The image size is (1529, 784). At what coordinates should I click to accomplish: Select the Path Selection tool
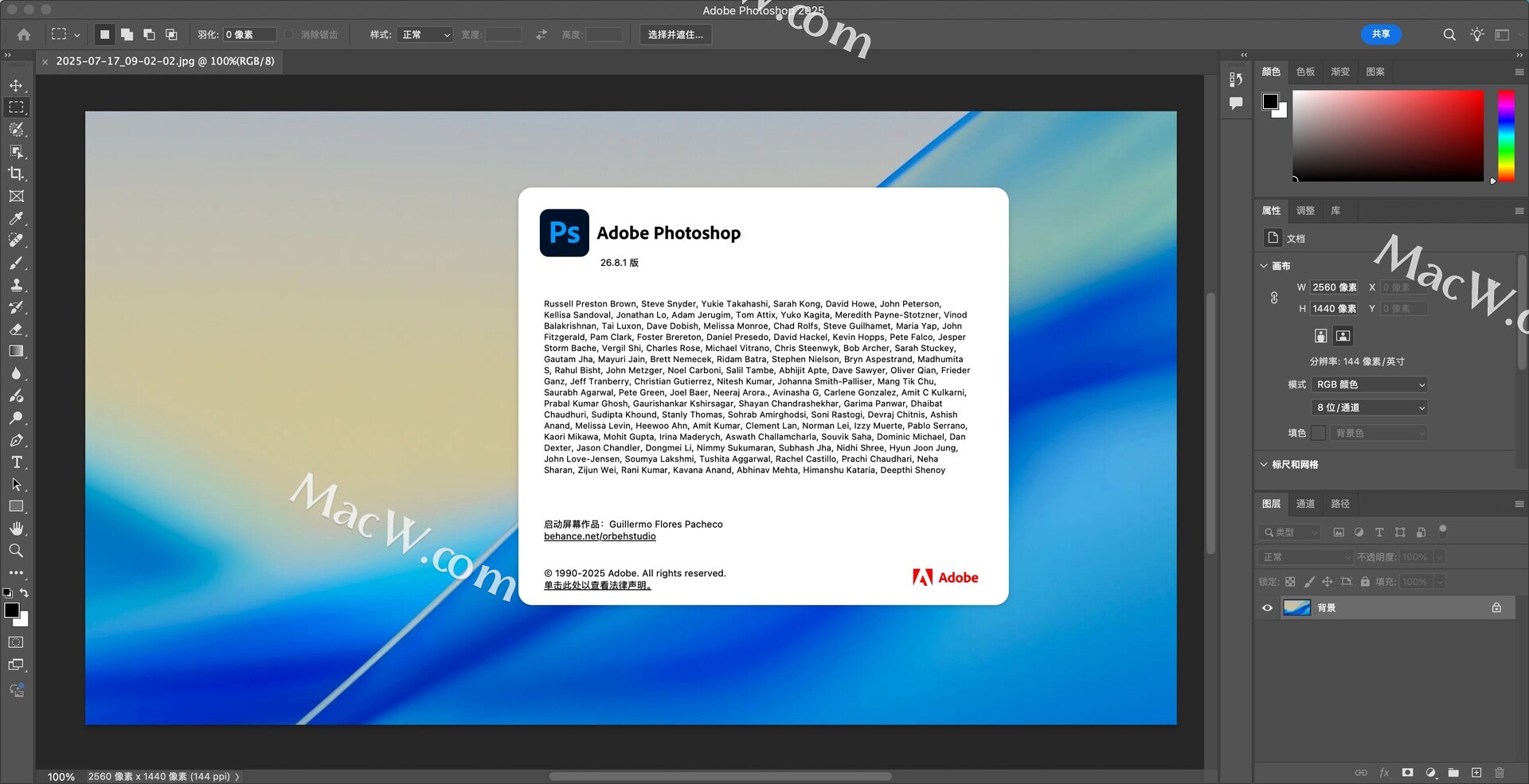(16, 484)
